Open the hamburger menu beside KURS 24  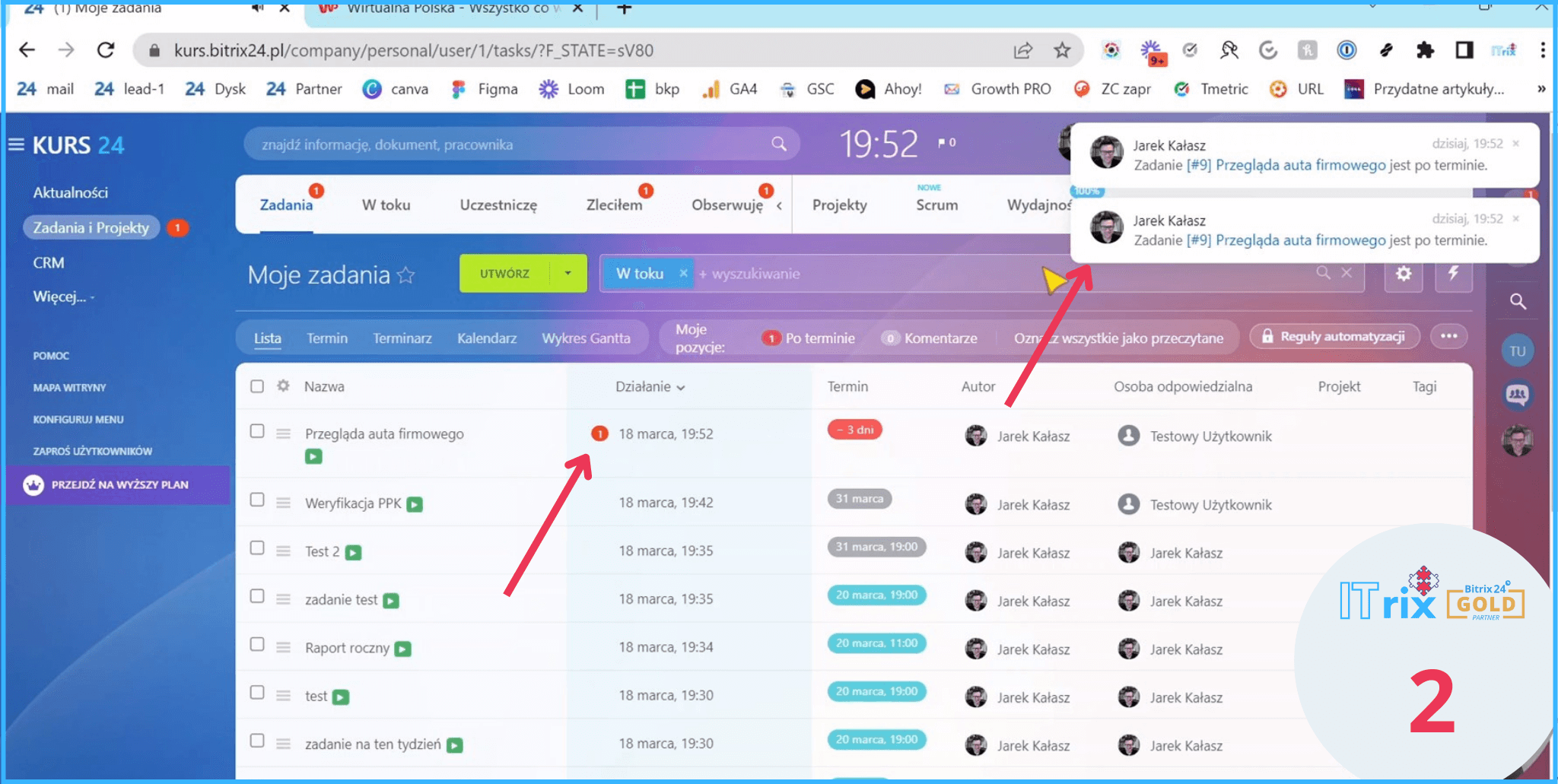[16, 144]
